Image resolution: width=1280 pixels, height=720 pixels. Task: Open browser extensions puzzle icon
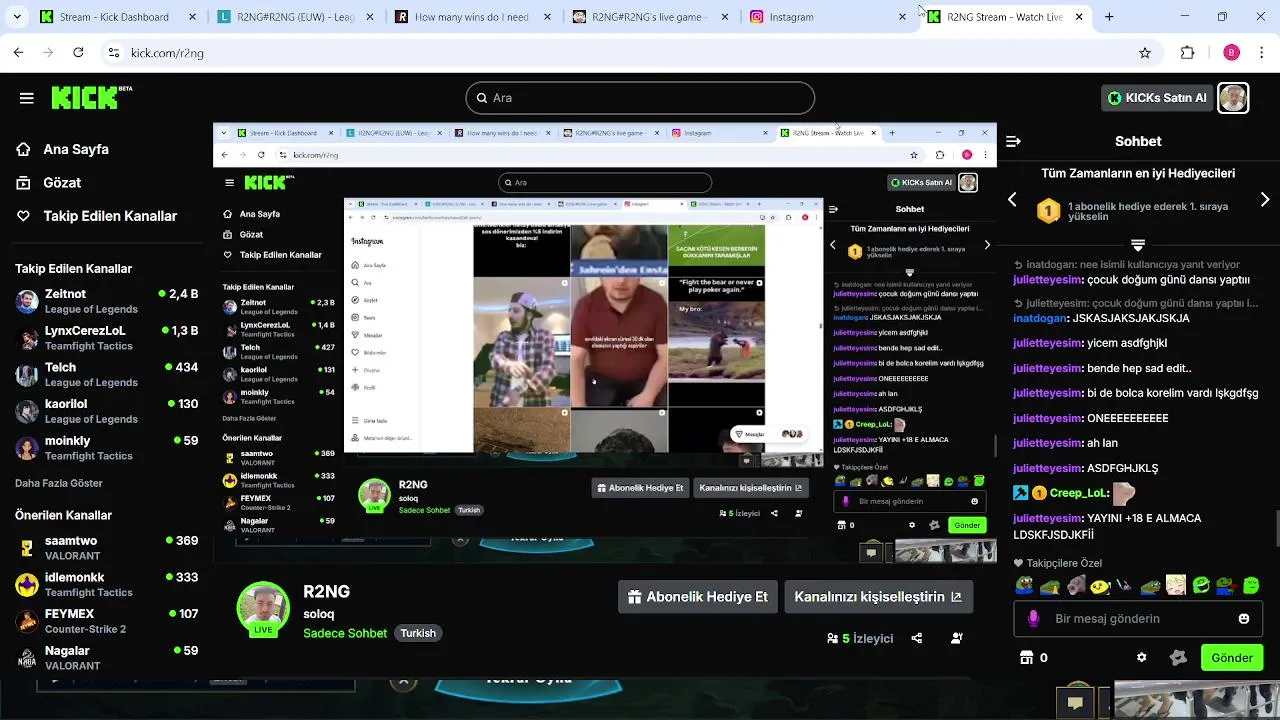[1187, 53]
